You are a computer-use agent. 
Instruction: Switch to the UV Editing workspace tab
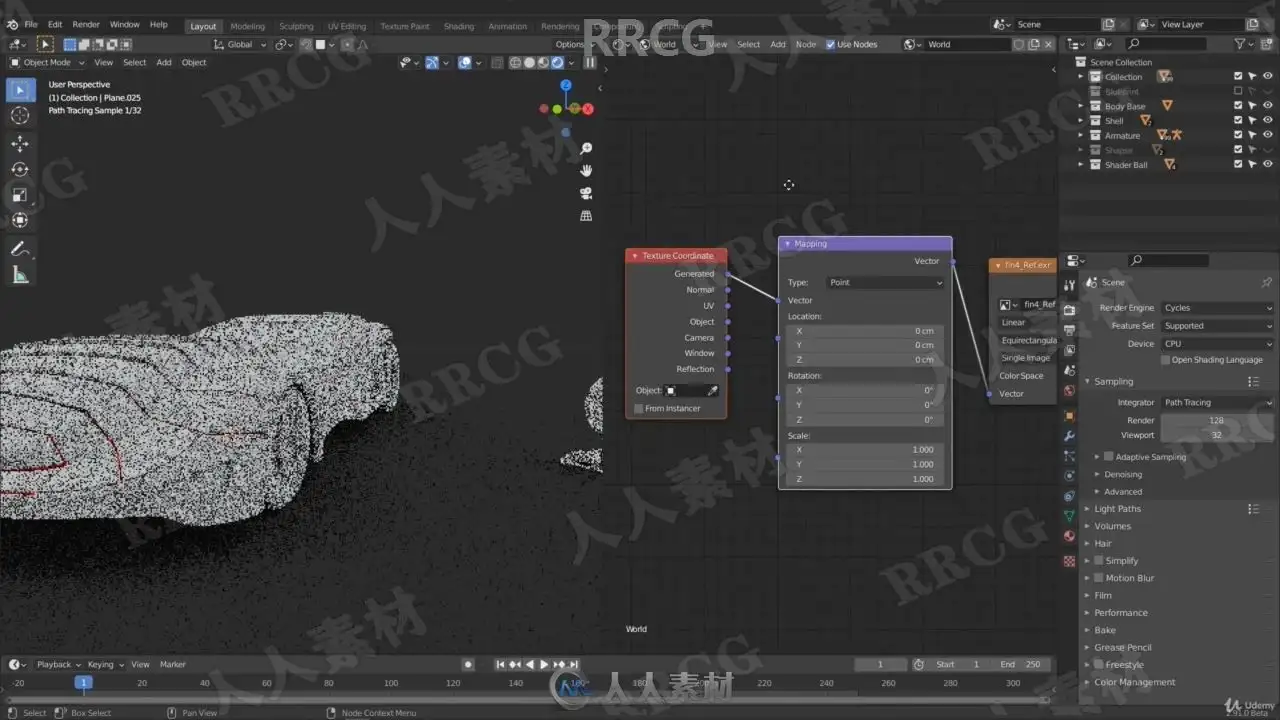(347, 26)
